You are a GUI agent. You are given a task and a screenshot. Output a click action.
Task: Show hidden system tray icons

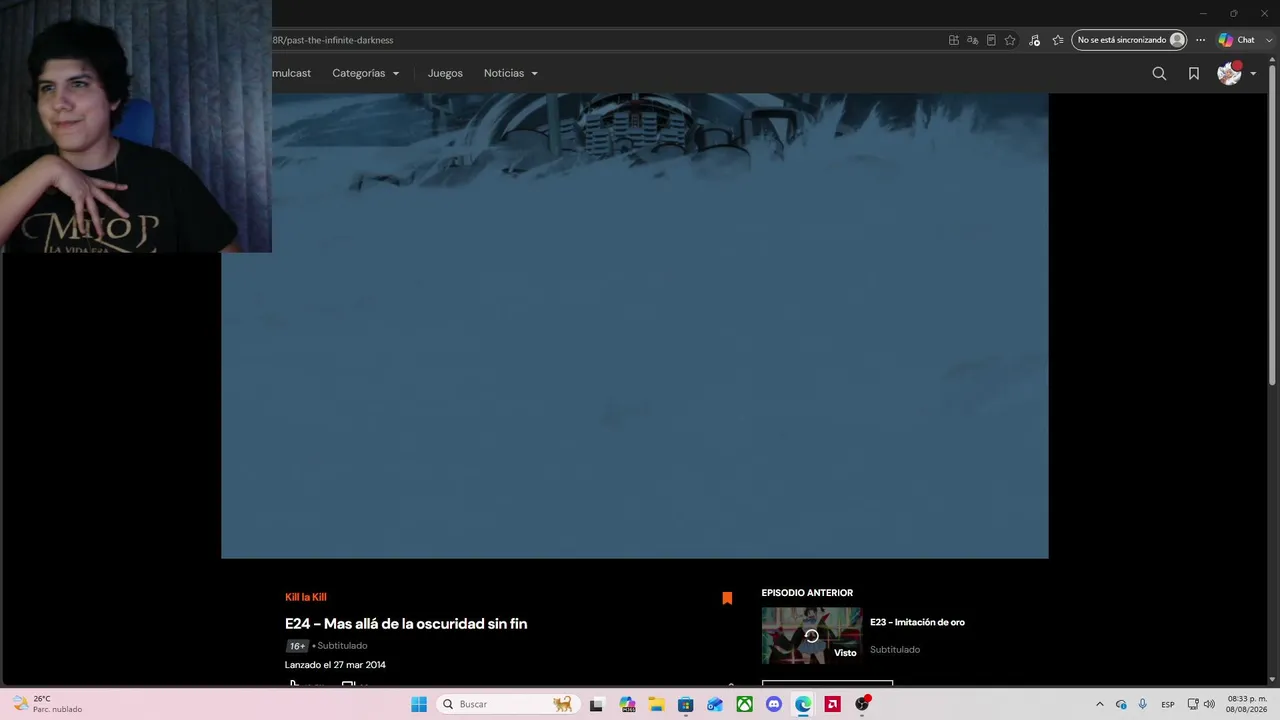(1100, 704)
